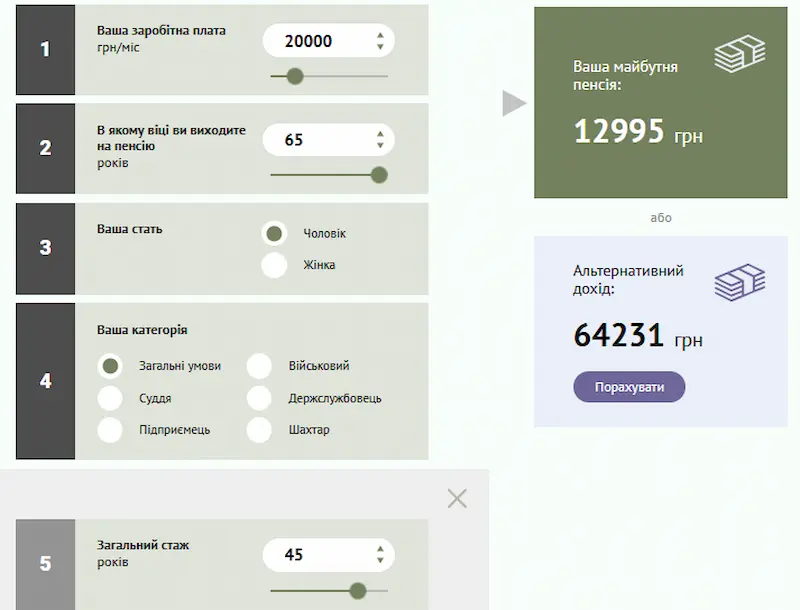Increase total work experience with up arrow

pyautogui.click(x=380, y=549)
